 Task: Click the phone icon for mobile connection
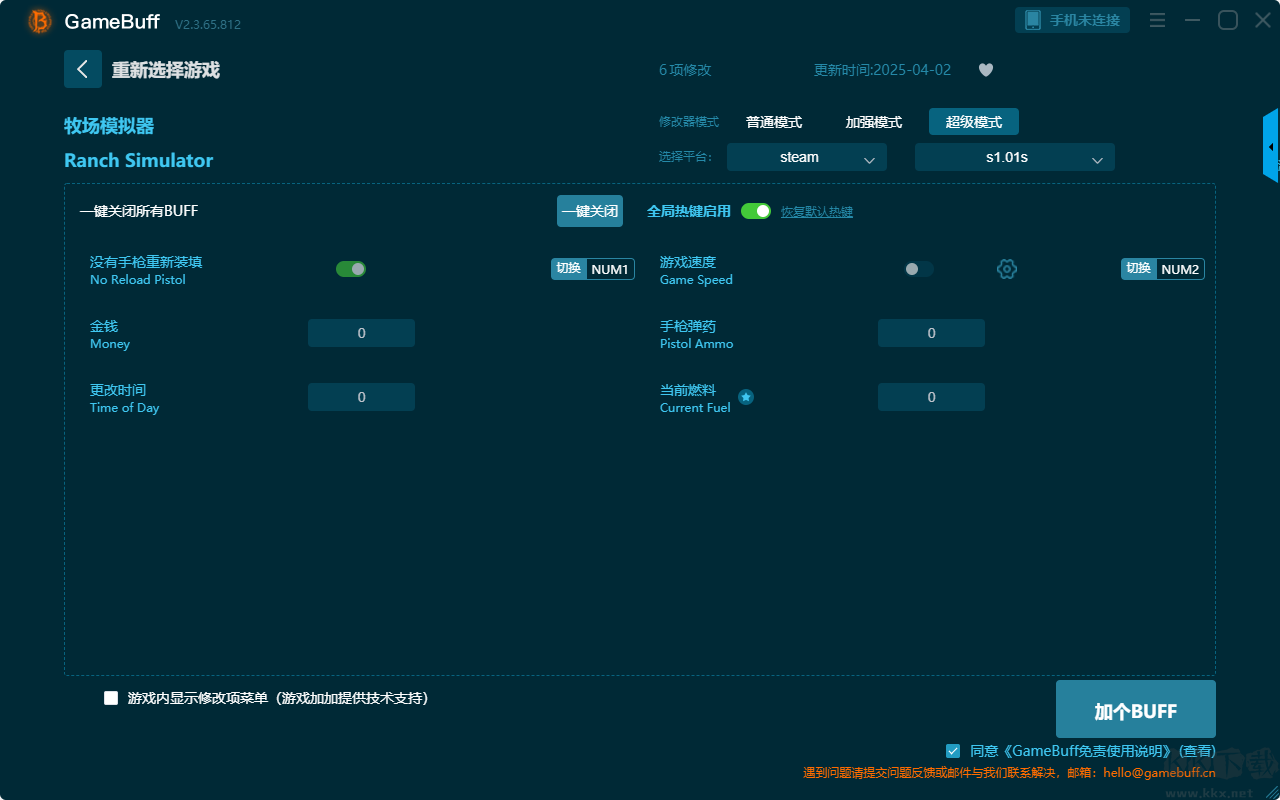pyautogui.click(x=1033, y=20)
